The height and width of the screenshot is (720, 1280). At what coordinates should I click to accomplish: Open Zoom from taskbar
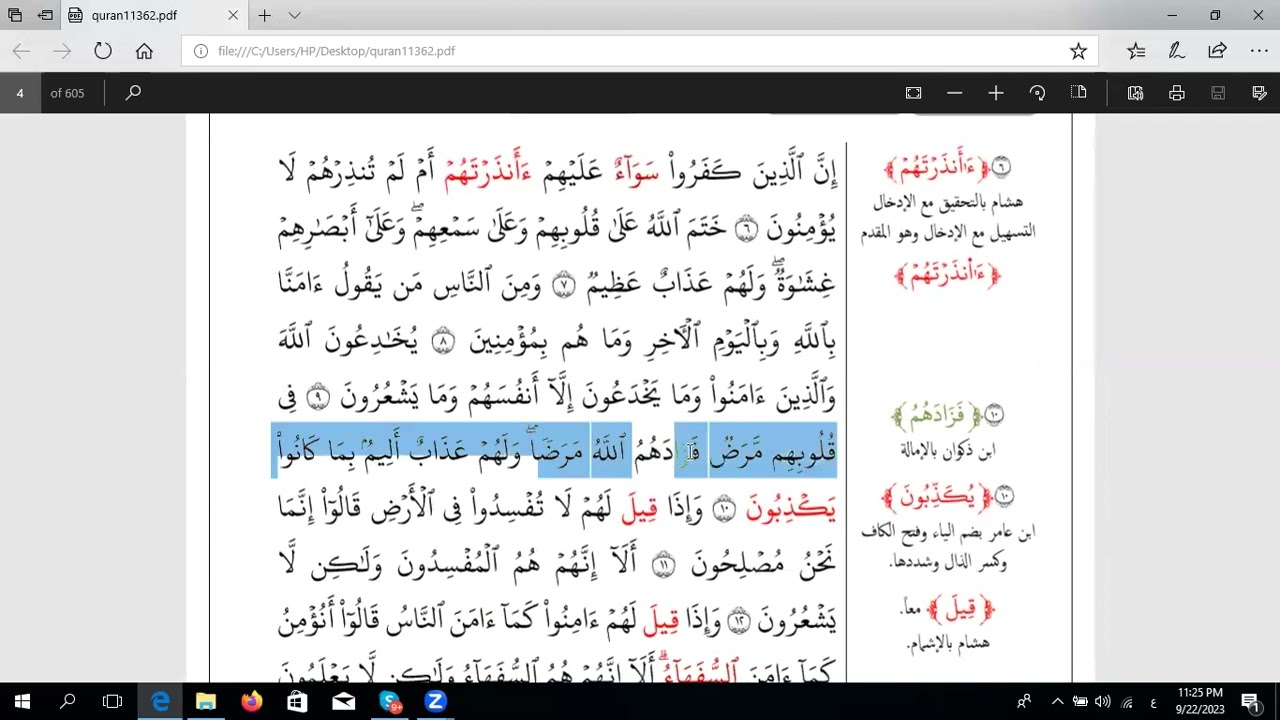pos(435,702)
